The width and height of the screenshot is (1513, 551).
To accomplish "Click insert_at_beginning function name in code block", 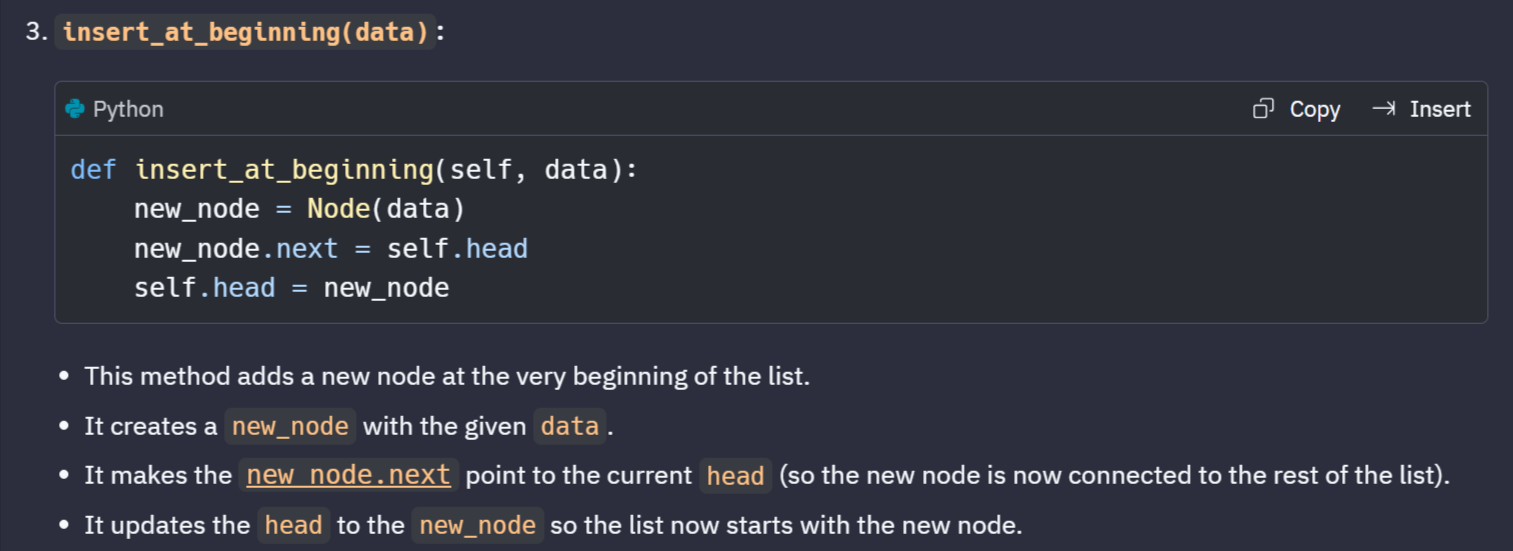I will tap(284, 170).
